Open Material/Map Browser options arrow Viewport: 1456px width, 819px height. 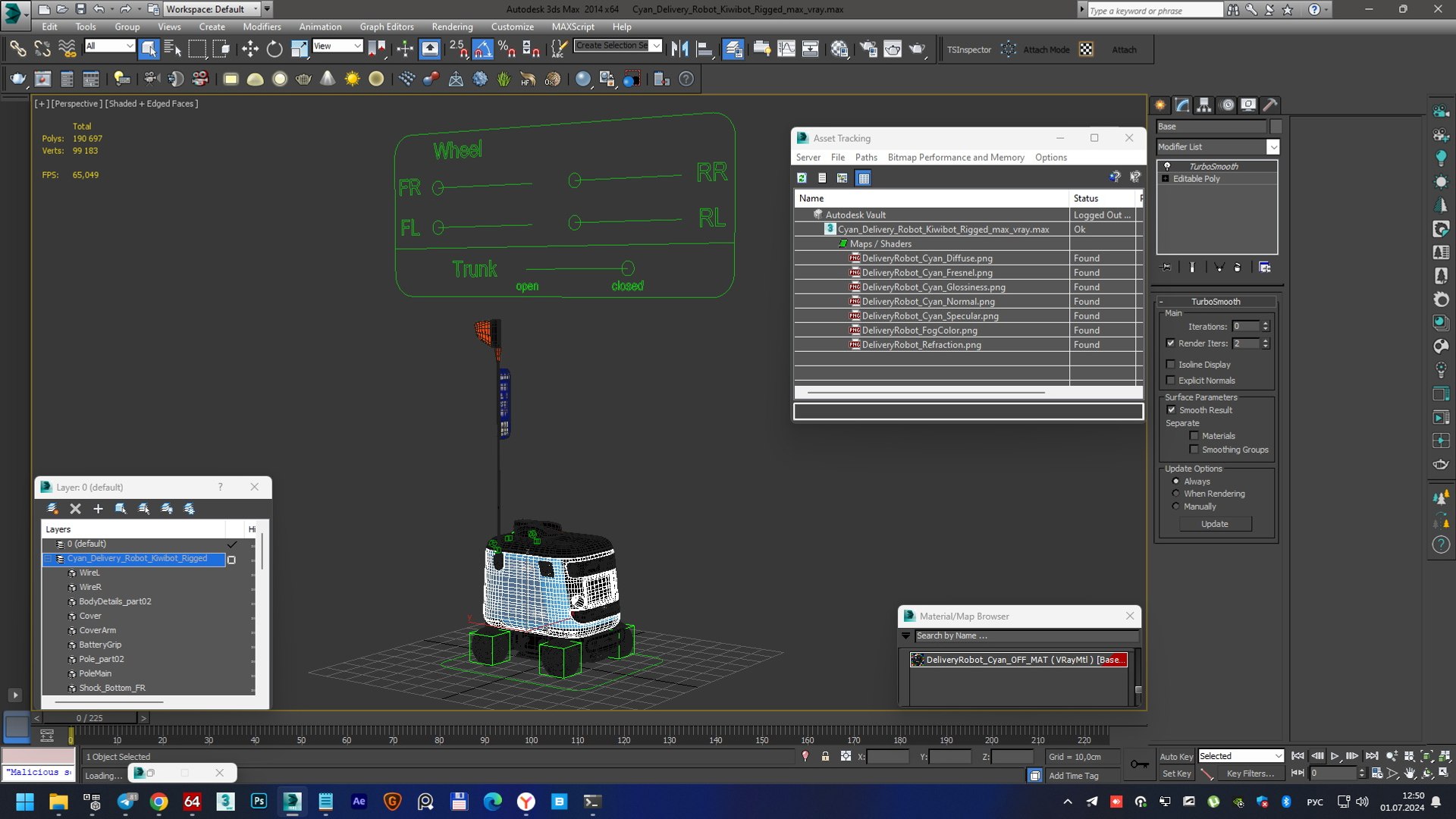point(905,636)
